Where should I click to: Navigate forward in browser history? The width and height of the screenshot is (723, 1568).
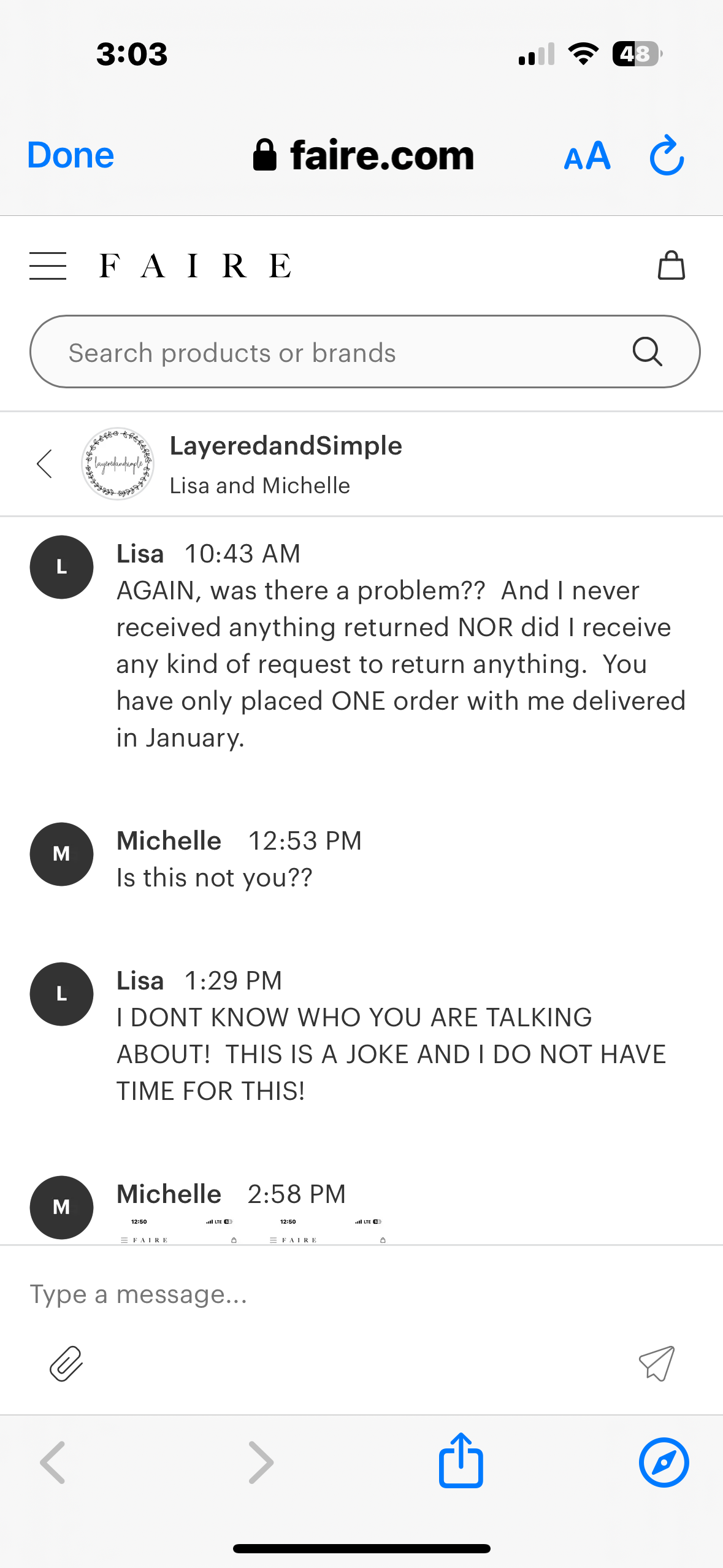261,1462
